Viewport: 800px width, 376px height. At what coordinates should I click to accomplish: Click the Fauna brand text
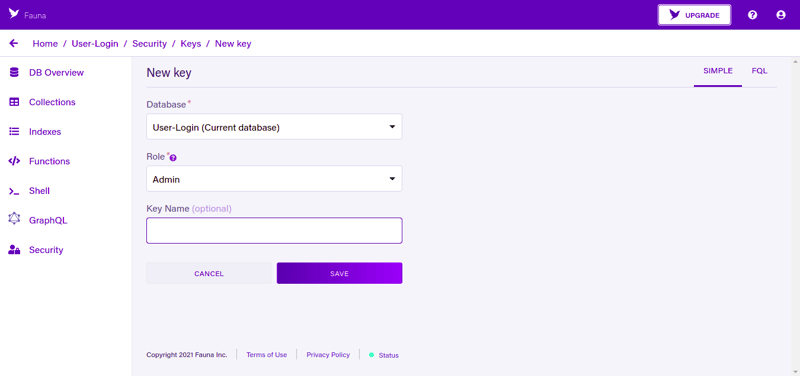coord(35,15)
